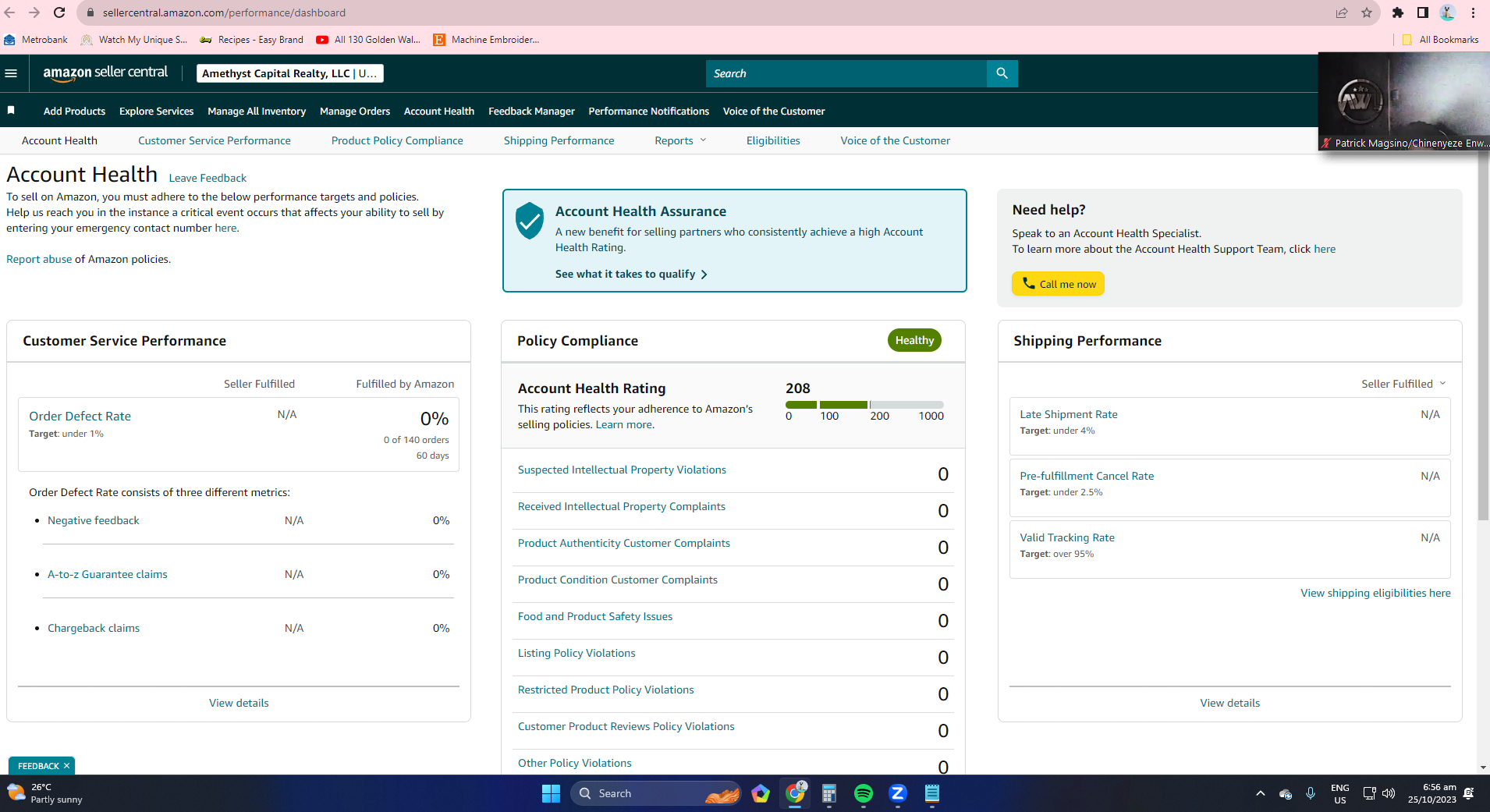Open Order Defect Rate details

[80, 416]
